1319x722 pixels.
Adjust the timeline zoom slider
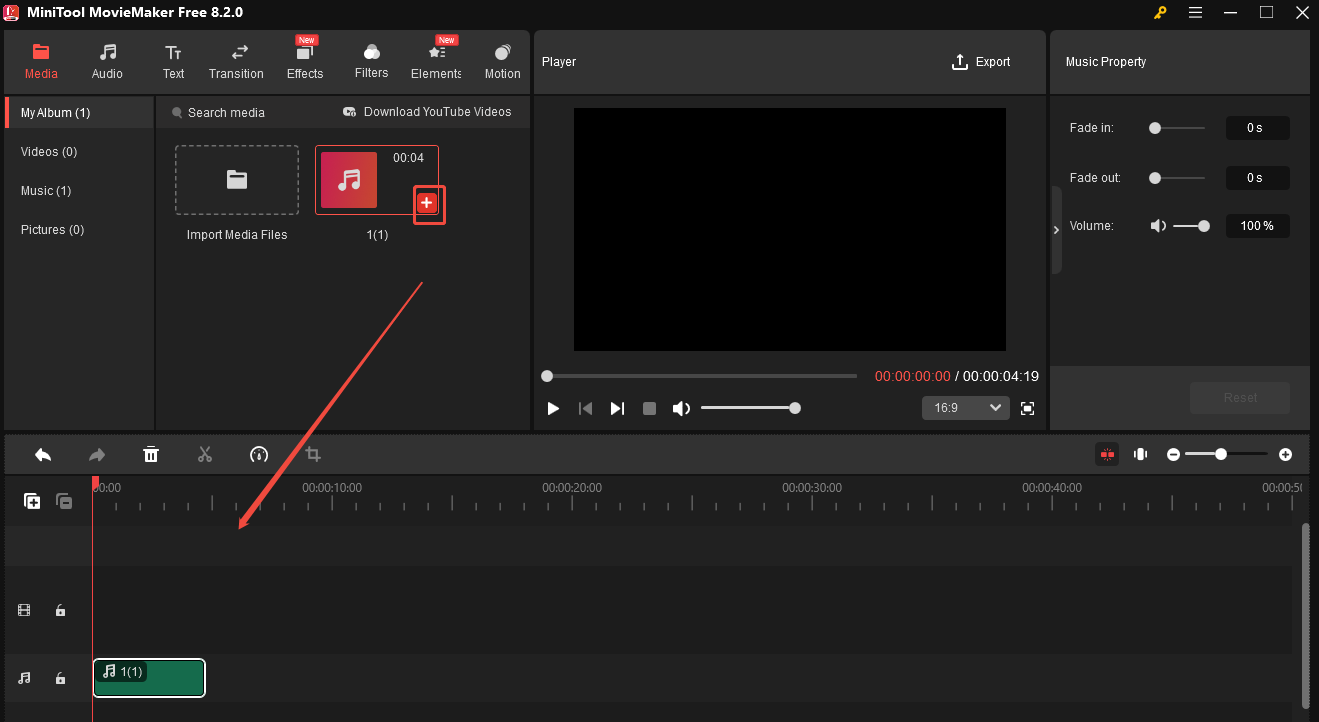pos(1228,454)
